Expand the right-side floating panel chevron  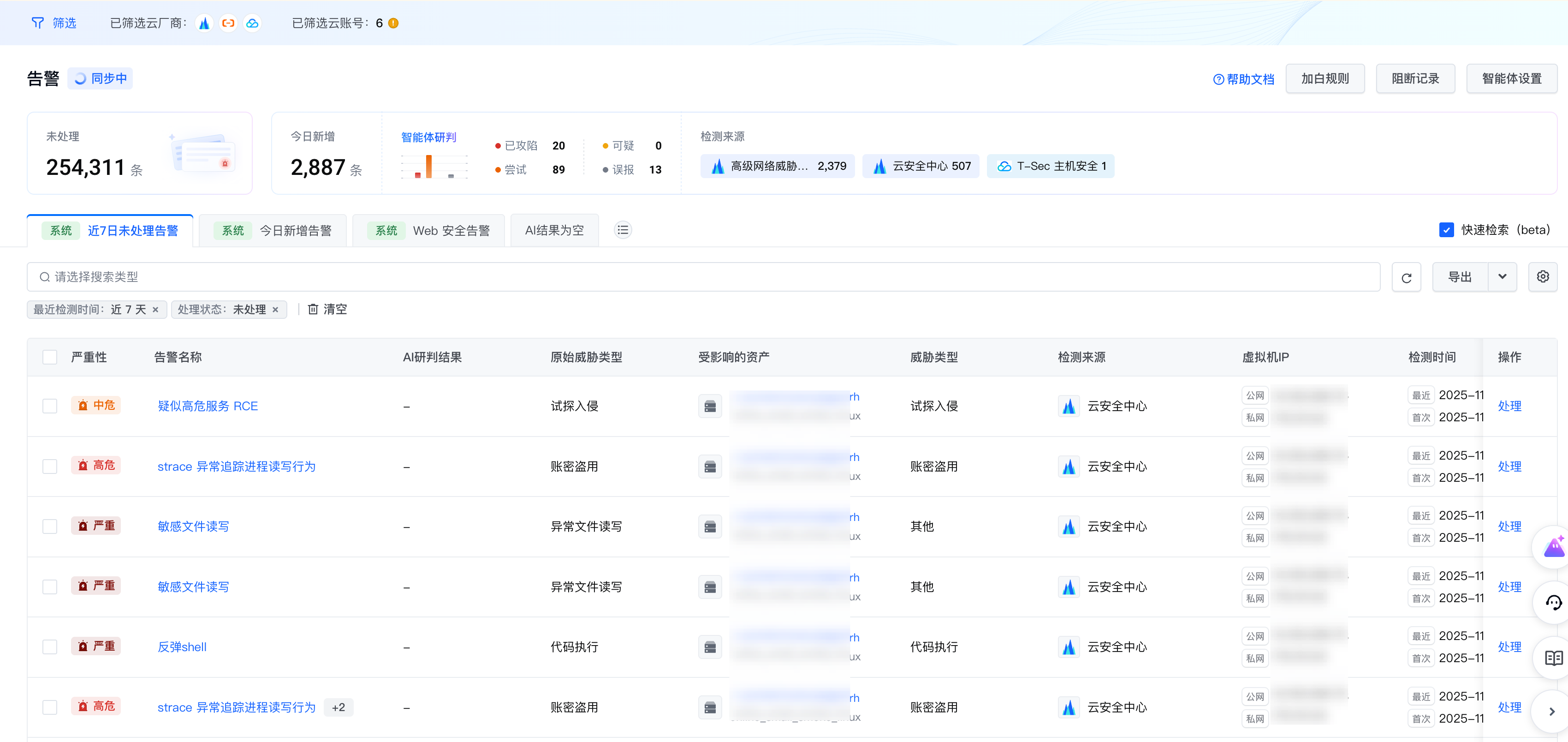pyautogui.click(x=1551, y=712)
